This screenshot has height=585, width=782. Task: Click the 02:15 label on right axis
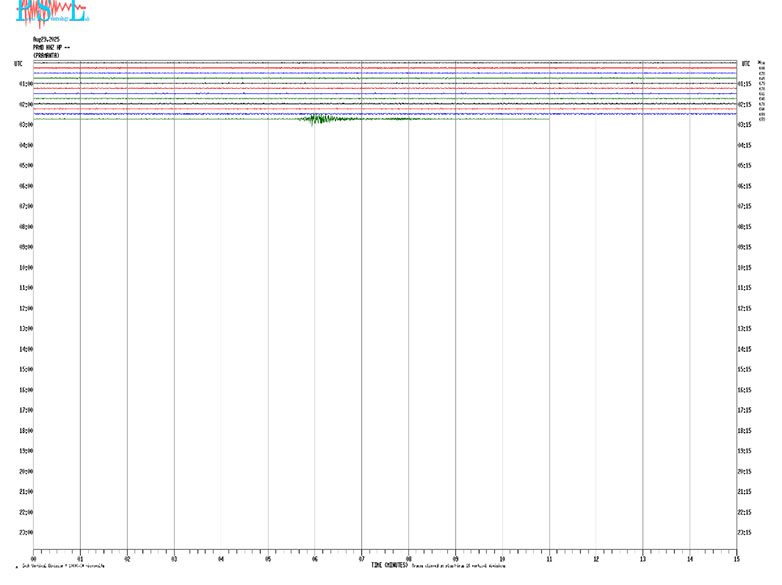pyautogui.click(x=744, y=104)
